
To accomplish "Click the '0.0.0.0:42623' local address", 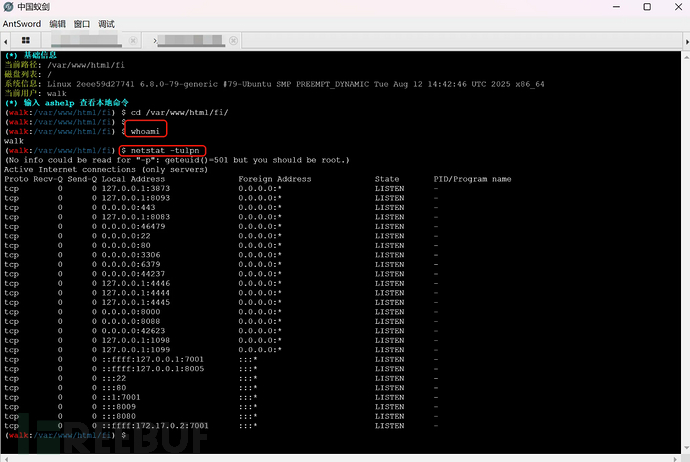I will pyautogui.click(x=133, y=331).
